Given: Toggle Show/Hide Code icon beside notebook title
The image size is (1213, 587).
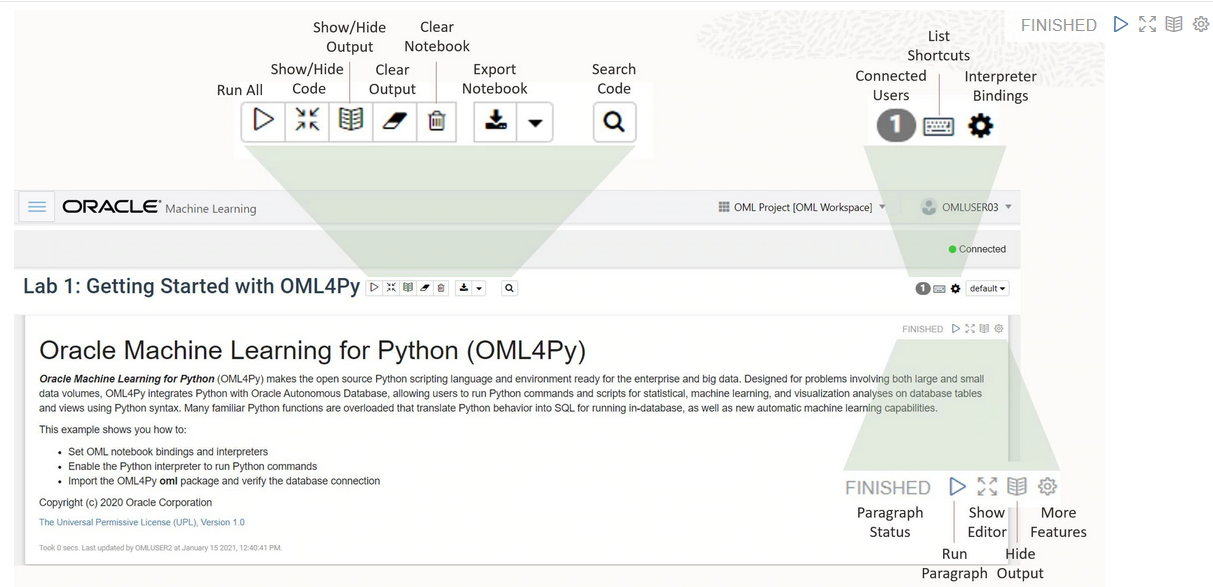Looking at the screenshot, I should point(391,288).
